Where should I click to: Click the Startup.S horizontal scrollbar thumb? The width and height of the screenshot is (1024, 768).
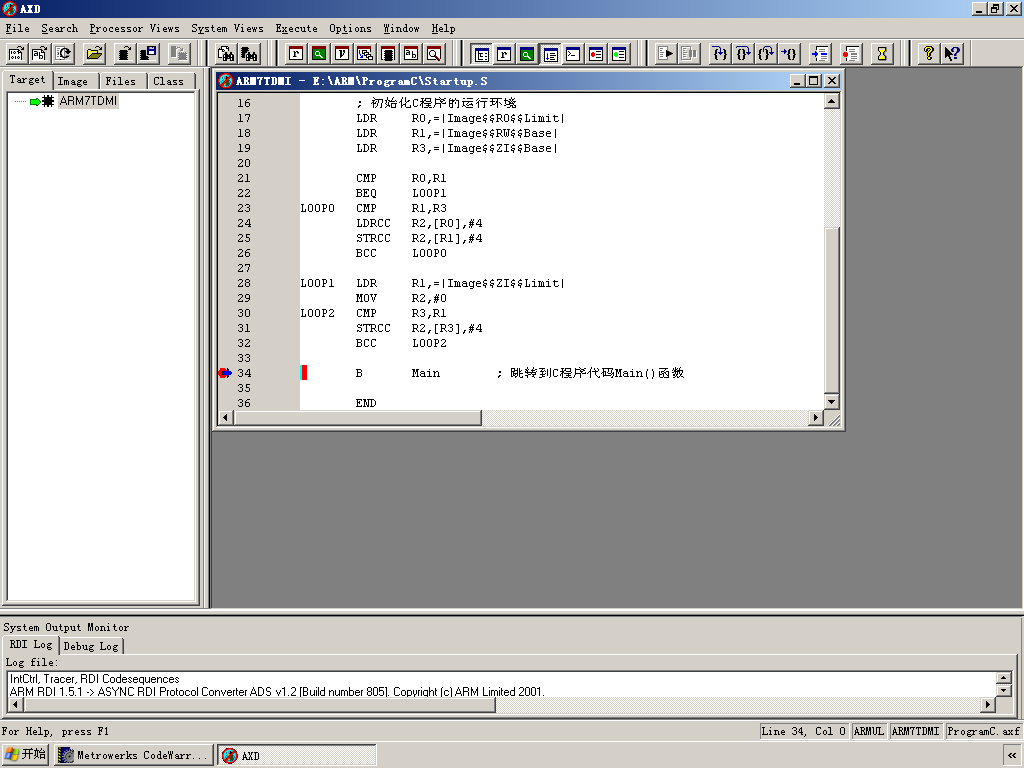357,417
